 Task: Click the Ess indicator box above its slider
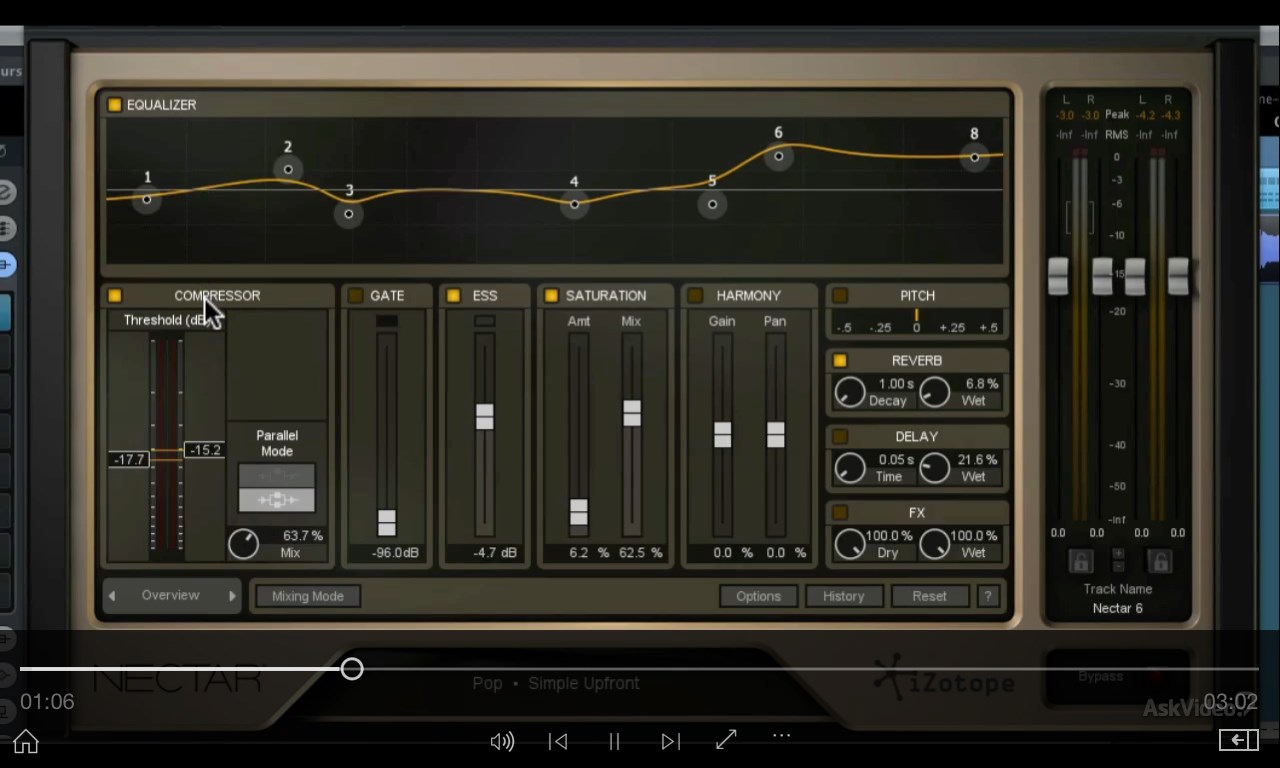click(x=485, y=321)
